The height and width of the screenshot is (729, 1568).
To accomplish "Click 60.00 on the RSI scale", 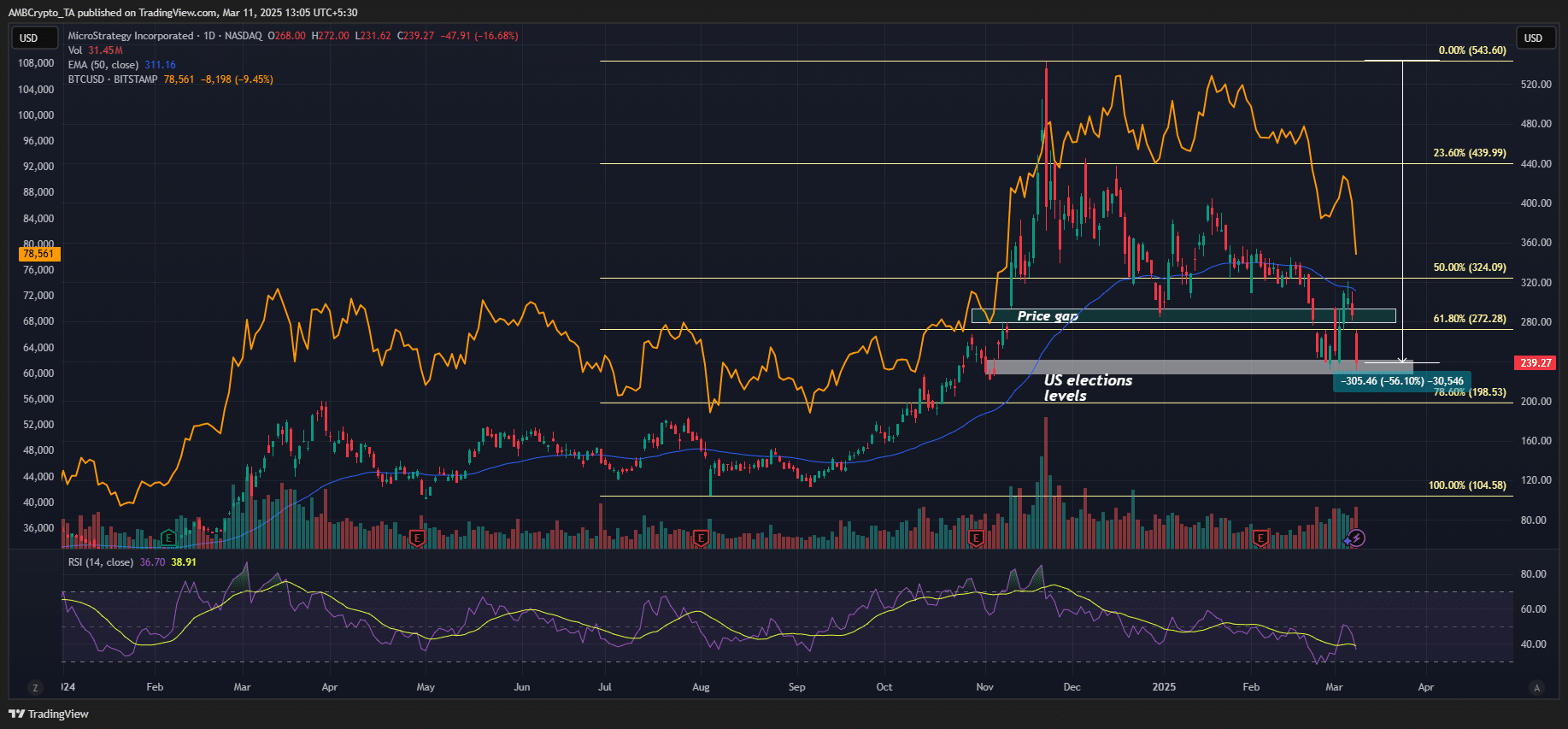I will (1533, 609).
